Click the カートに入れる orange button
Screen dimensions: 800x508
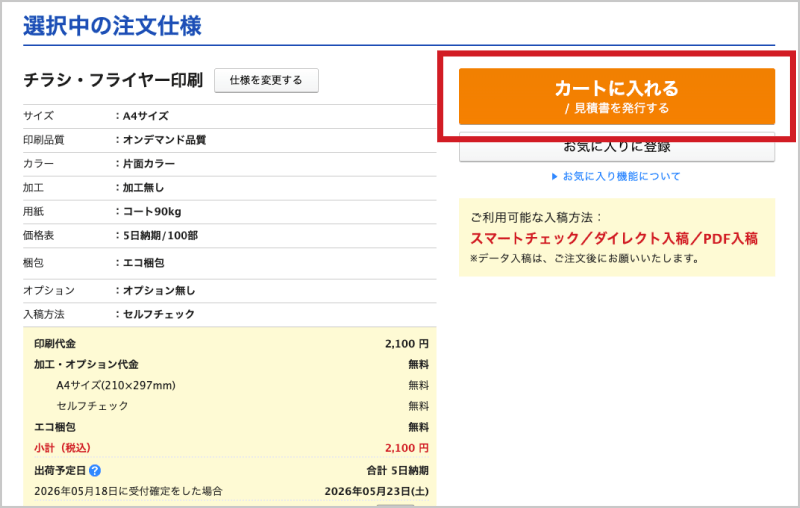tap(616, 96)
